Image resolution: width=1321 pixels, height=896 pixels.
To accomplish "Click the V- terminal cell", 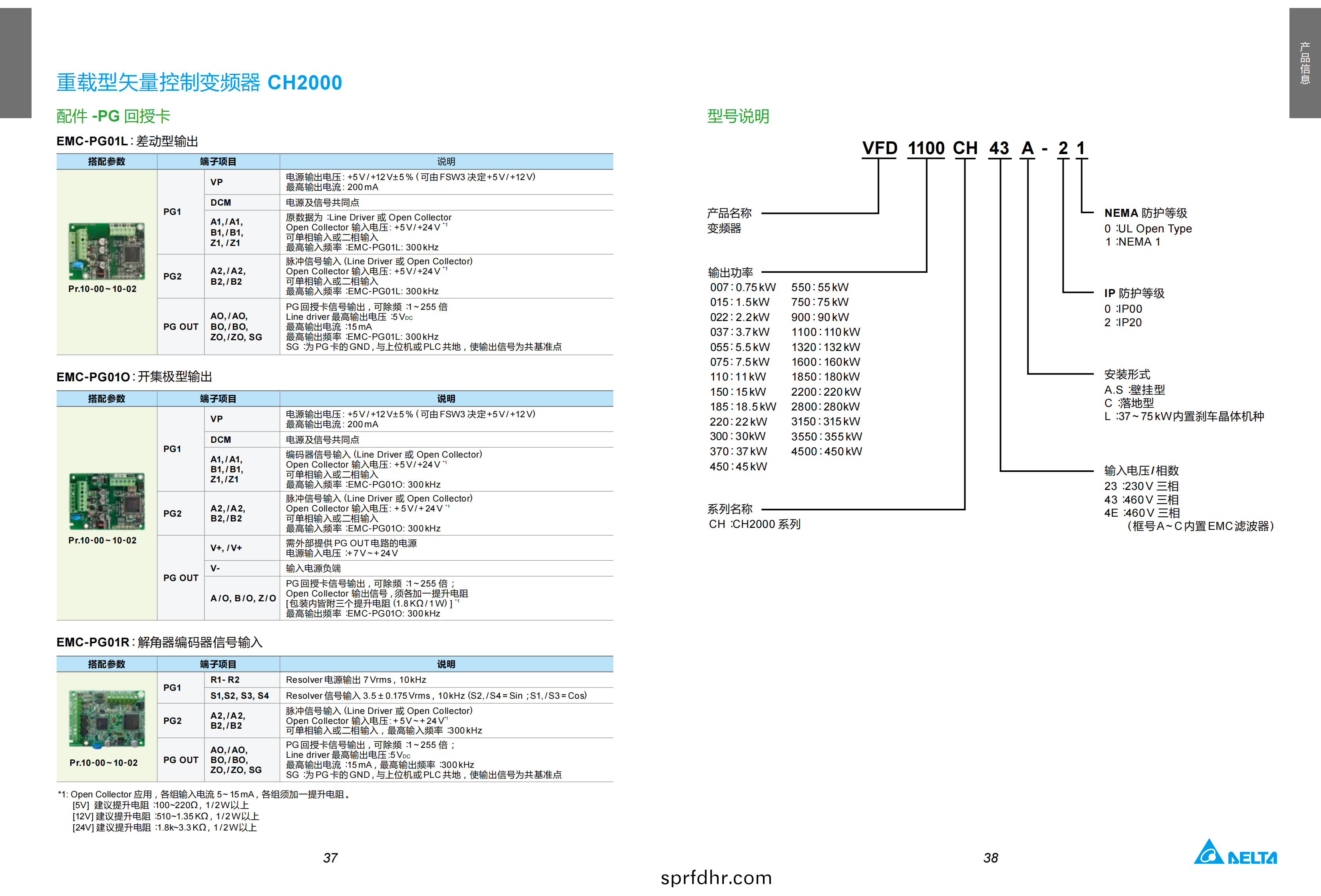I will click(x=242, y=569).
